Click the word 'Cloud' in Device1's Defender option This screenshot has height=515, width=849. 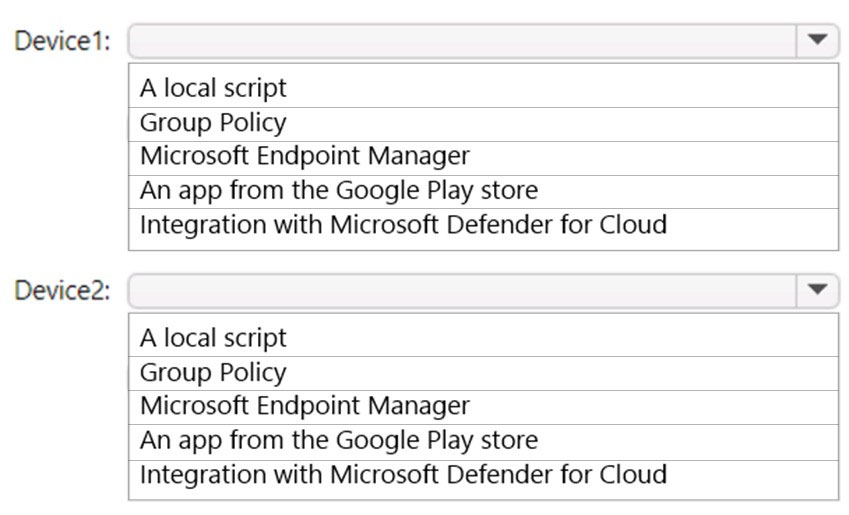coord(633,224)
